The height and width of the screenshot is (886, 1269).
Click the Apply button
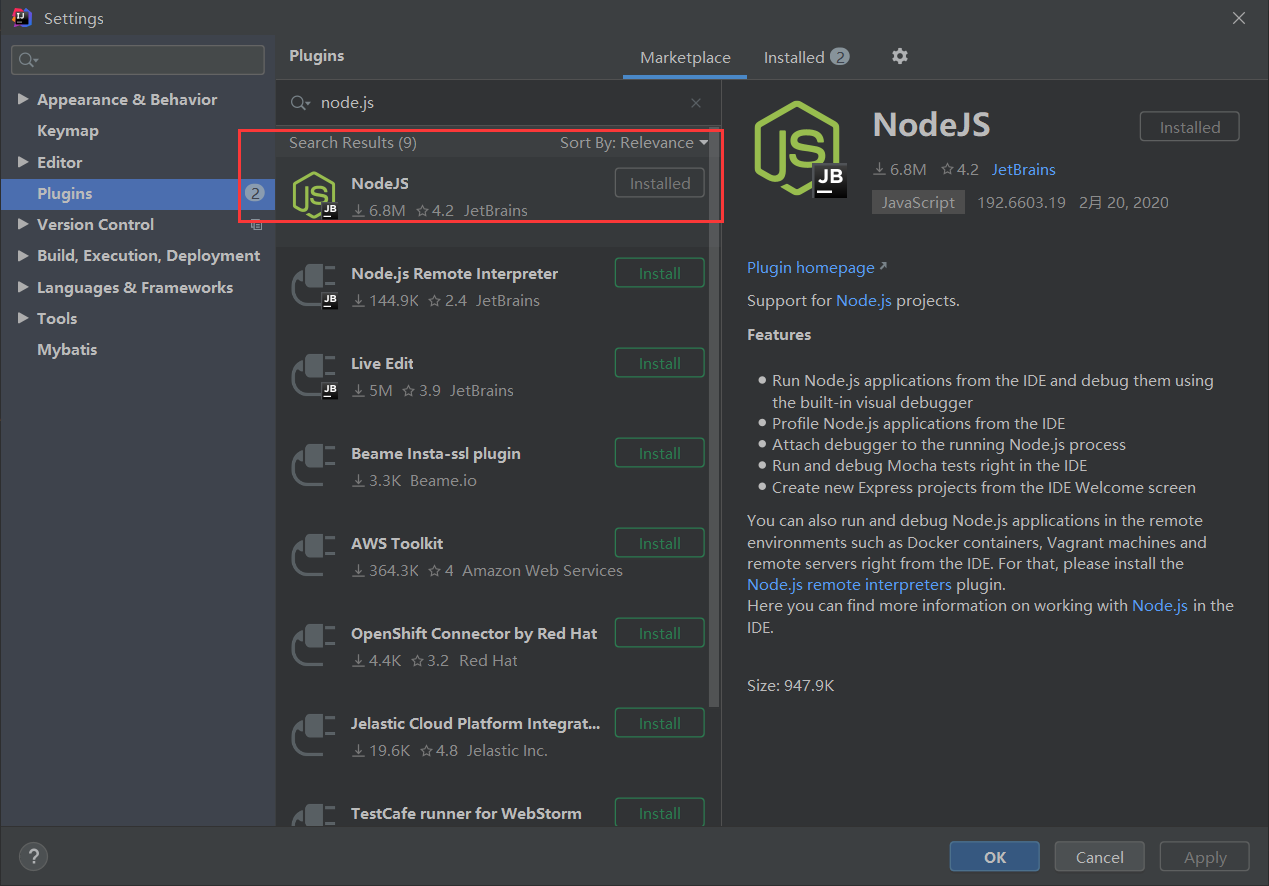[x=1205, y=857]
